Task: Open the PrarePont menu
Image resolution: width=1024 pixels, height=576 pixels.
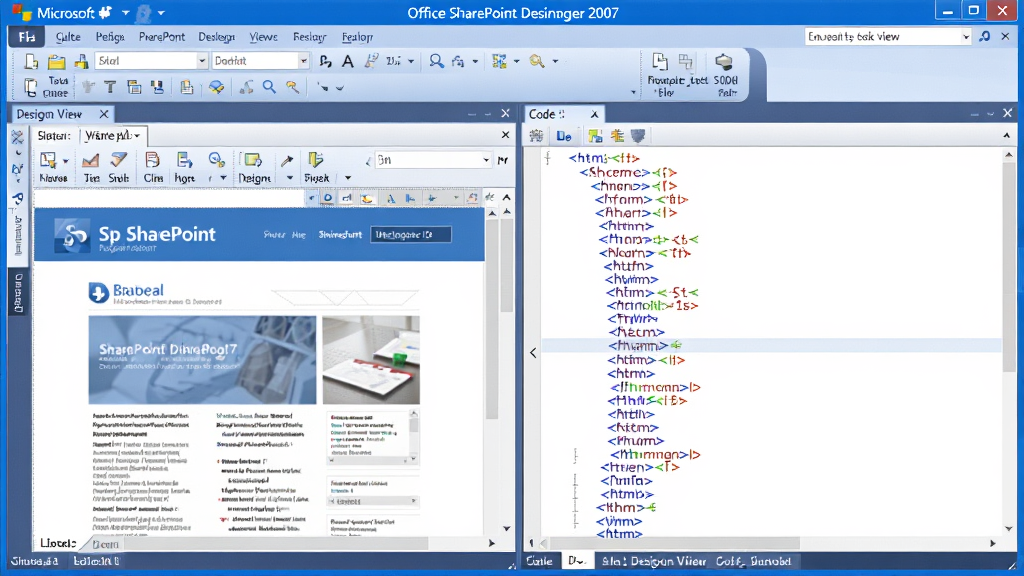Action: coord(161,37)
